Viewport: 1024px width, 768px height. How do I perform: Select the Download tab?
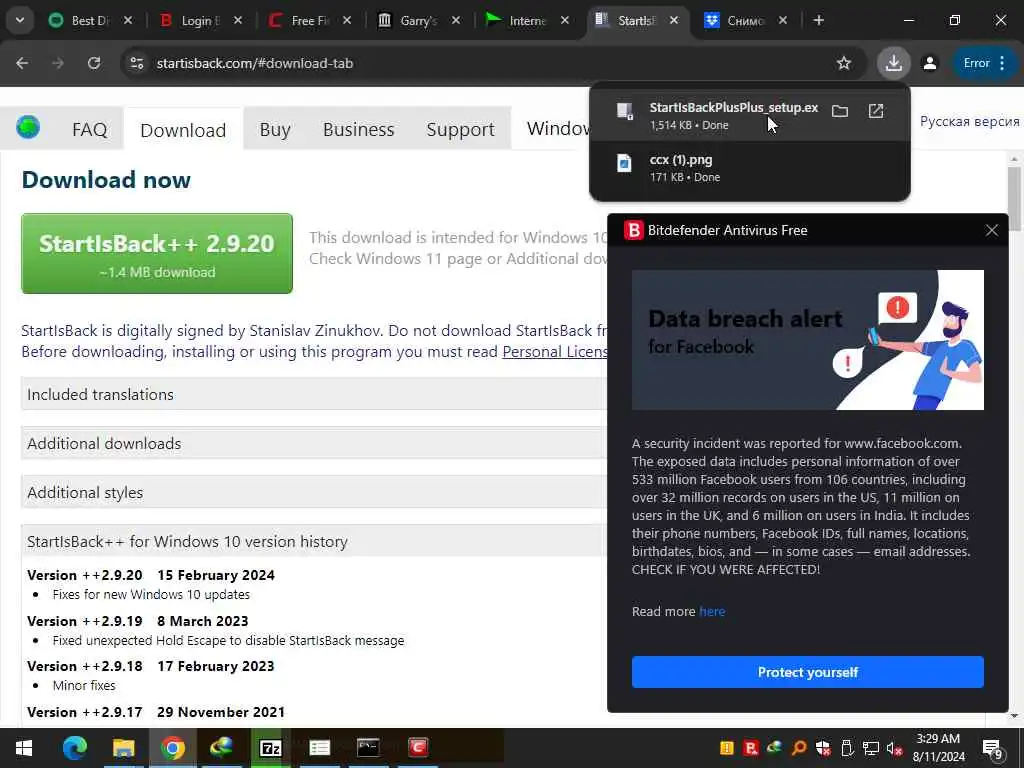pos(183,129)
